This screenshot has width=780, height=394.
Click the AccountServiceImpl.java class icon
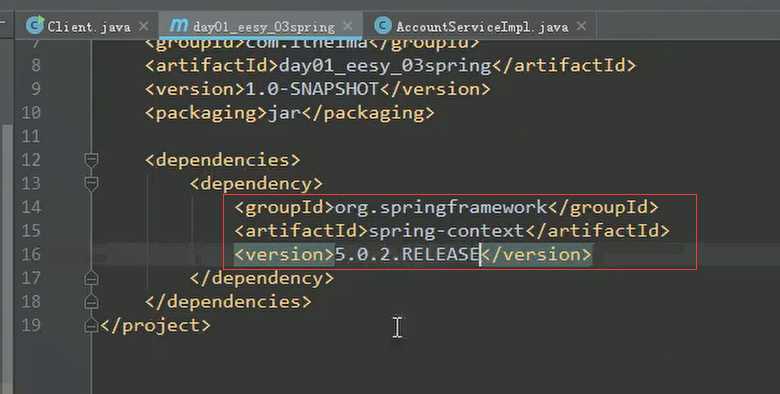pos(383,25)
